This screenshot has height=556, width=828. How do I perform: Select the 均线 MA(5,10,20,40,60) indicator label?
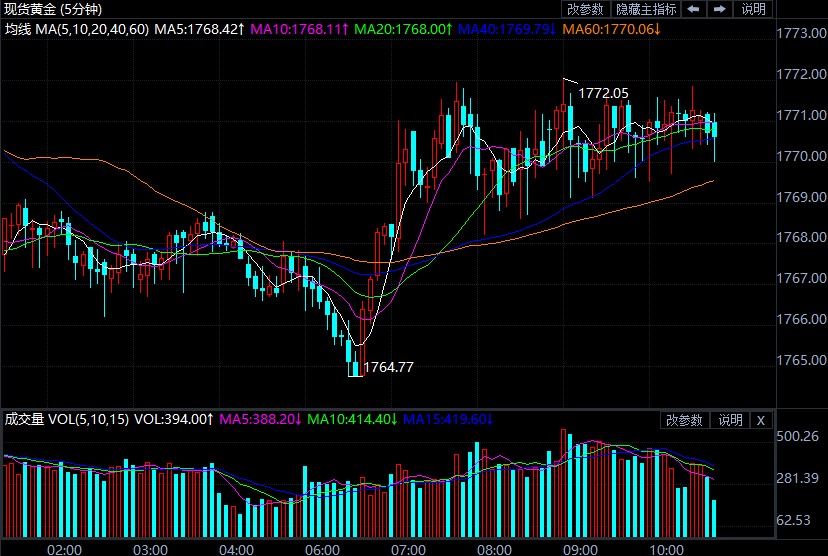pyautogui.click(x=77, y=30)
